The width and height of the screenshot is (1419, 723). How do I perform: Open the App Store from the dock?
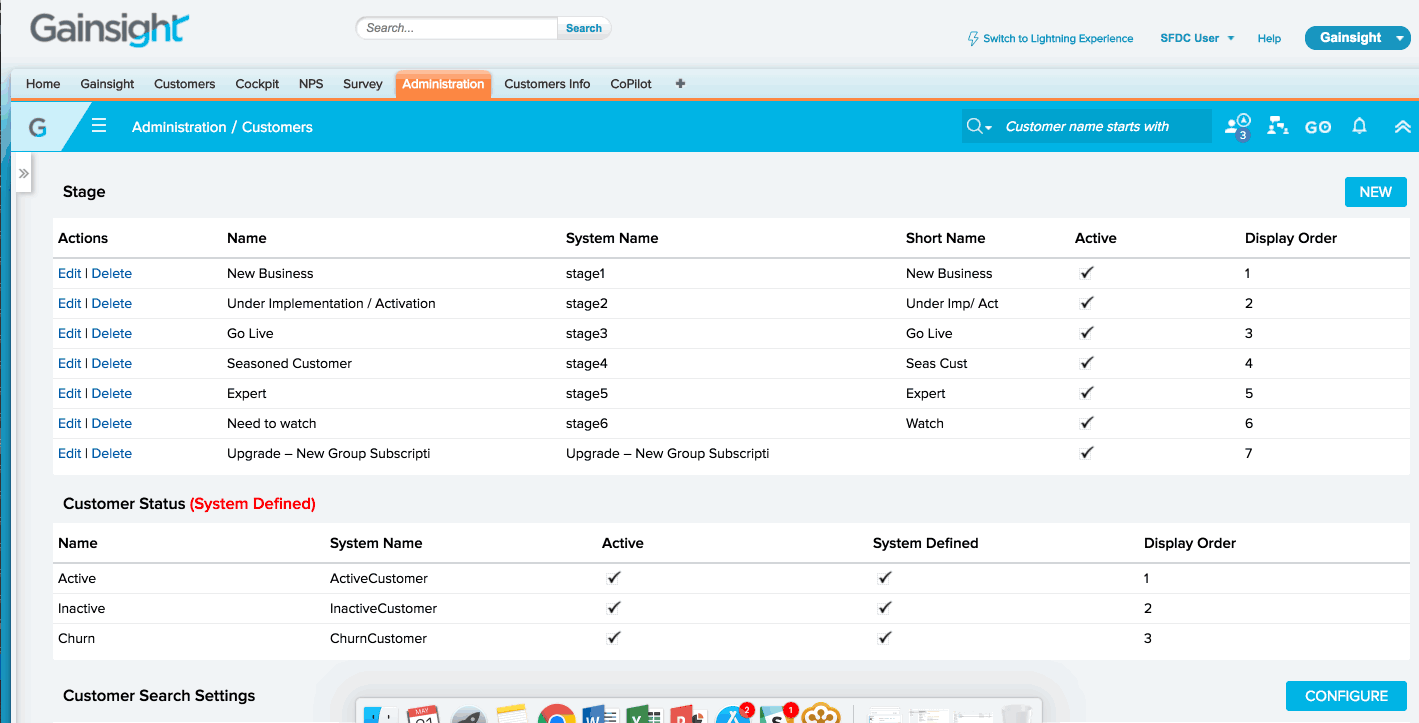click(x=733, y=714)
